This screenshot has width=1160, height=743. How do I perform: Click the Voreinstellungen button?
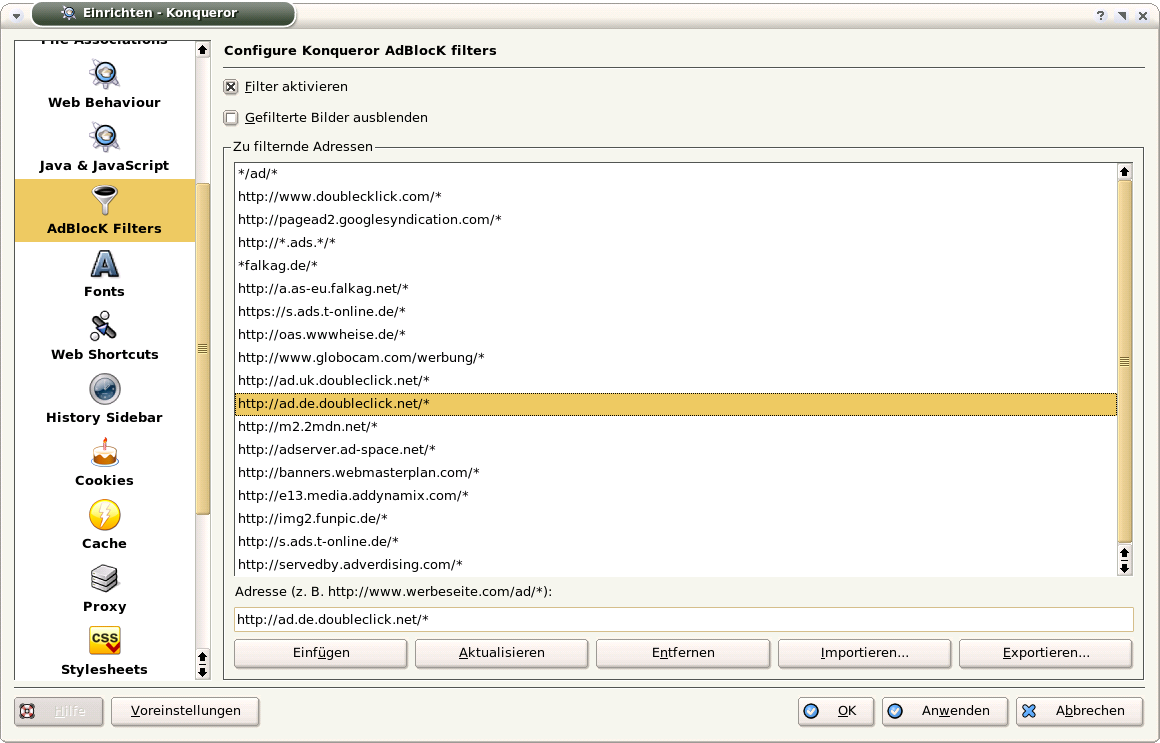point(185,711)
